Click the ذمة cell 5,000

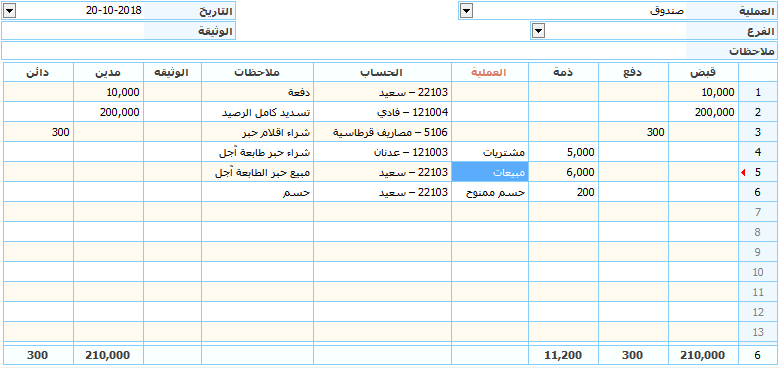pos(564,152)
